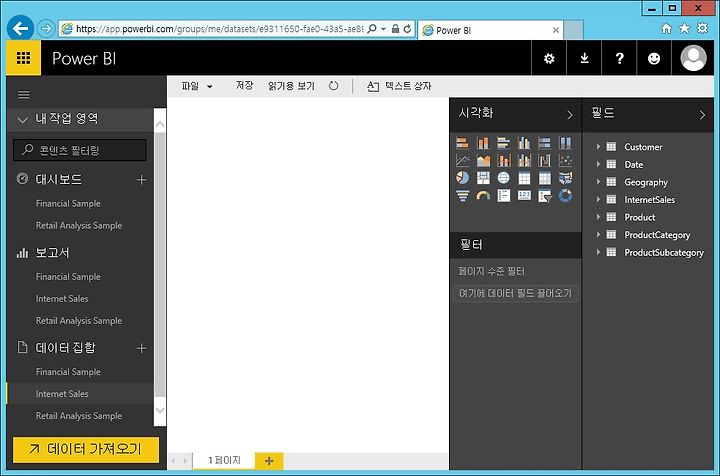Open Financial Sample under 데이터 집합
This screenshot has height=476, width=720.
(68, 372)
